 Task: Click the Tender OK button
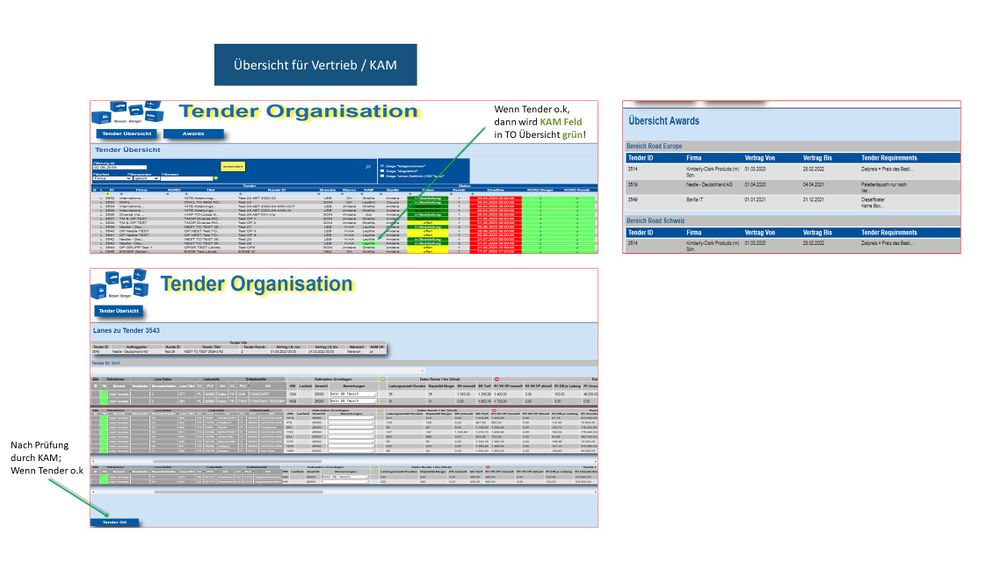tap(115, 522)
